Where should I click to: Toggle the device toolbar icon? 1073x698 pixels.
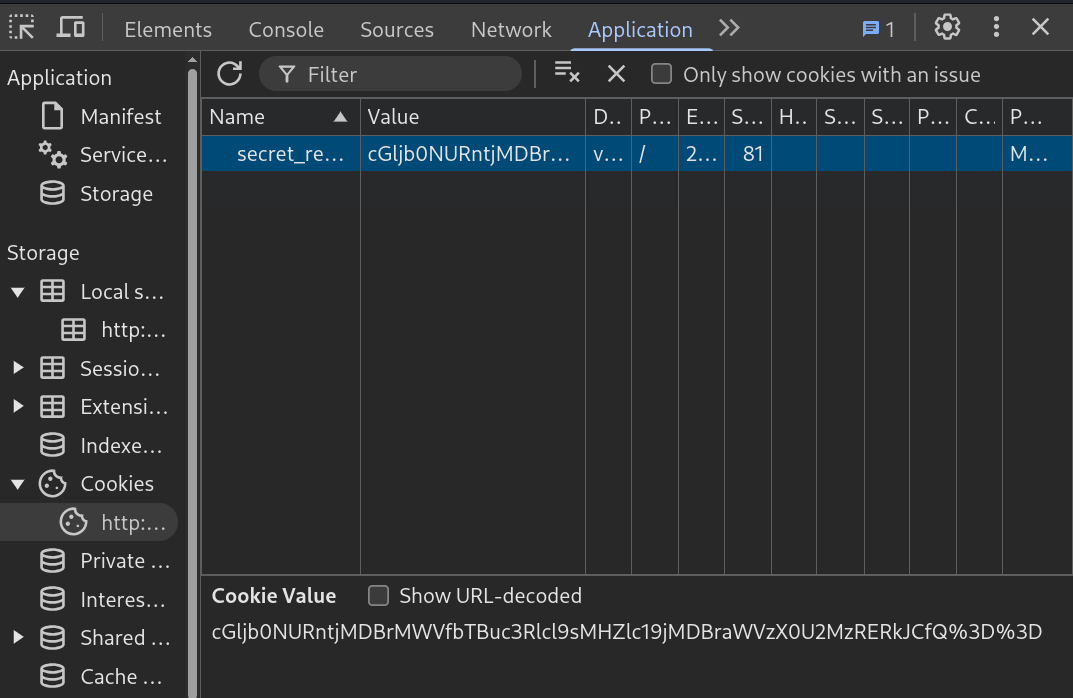(x=70, y=28)
